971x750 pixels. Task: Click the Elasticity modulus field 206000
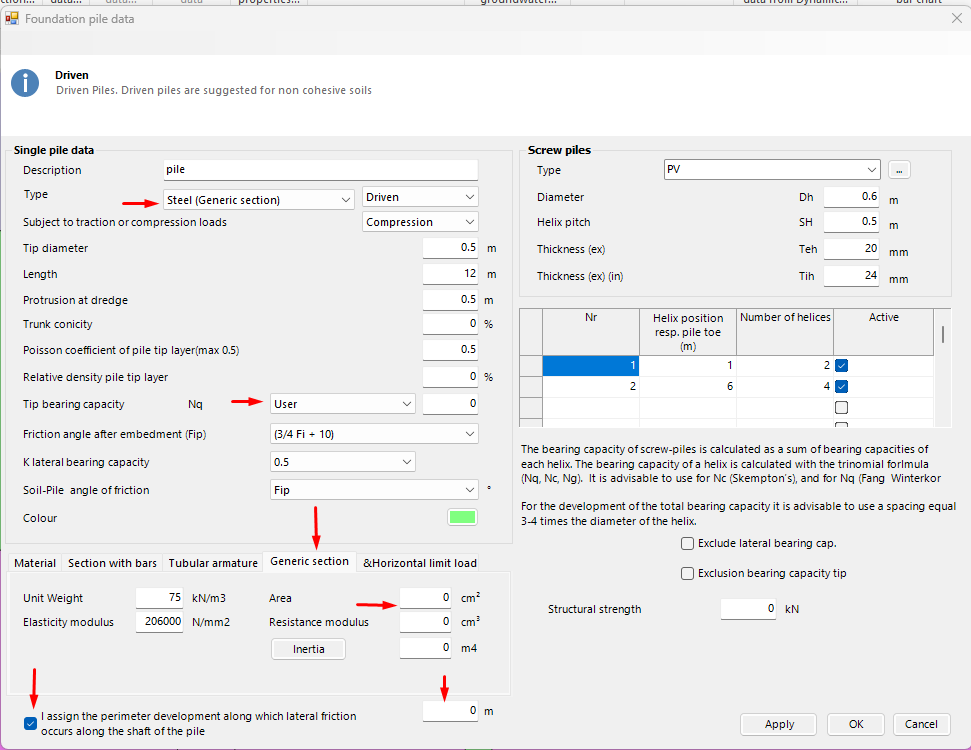[159, 622]
